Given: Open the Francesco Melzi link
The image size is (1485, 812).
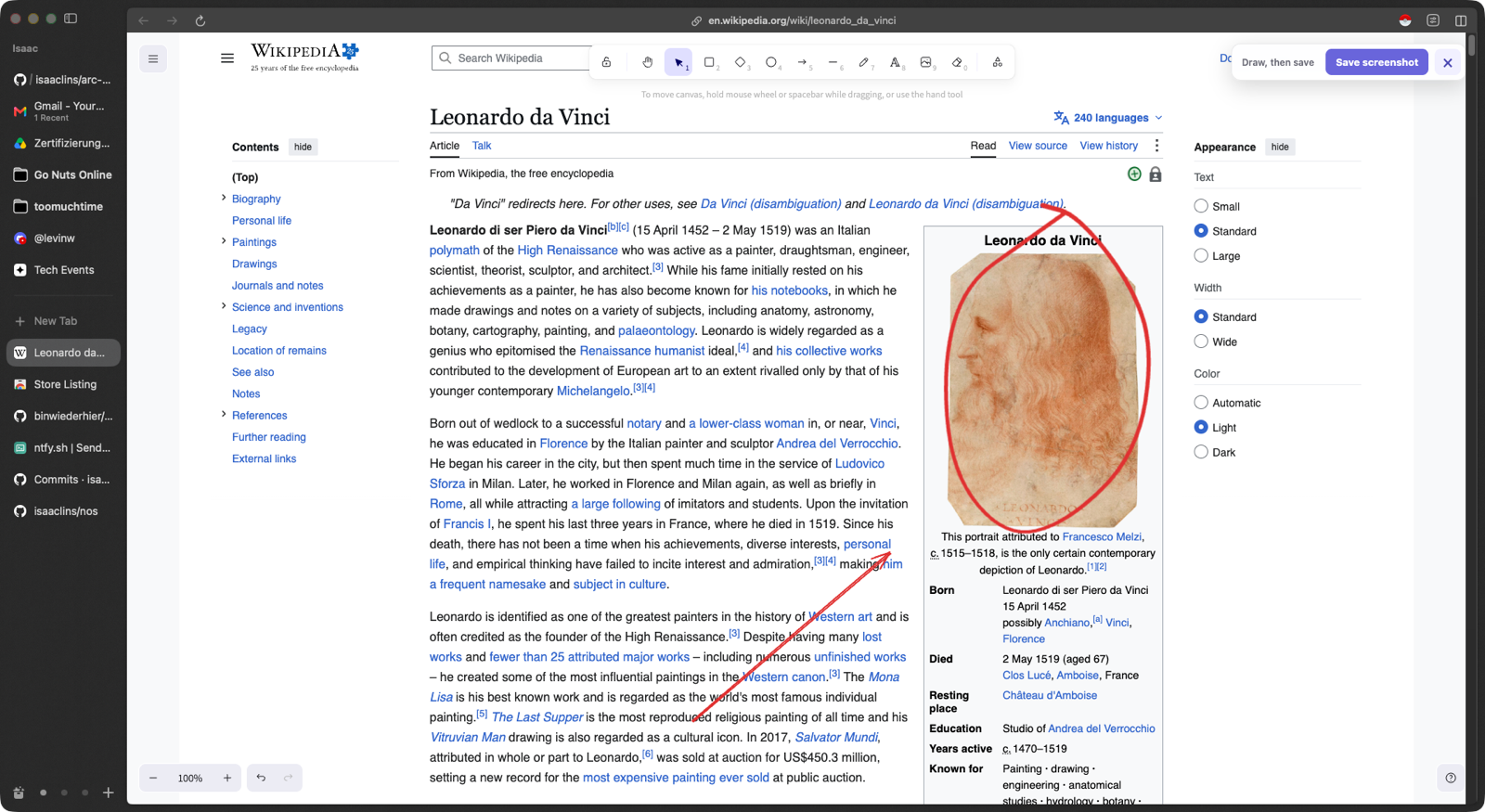Looking at the screenshot, I should tap(1103, 536).
